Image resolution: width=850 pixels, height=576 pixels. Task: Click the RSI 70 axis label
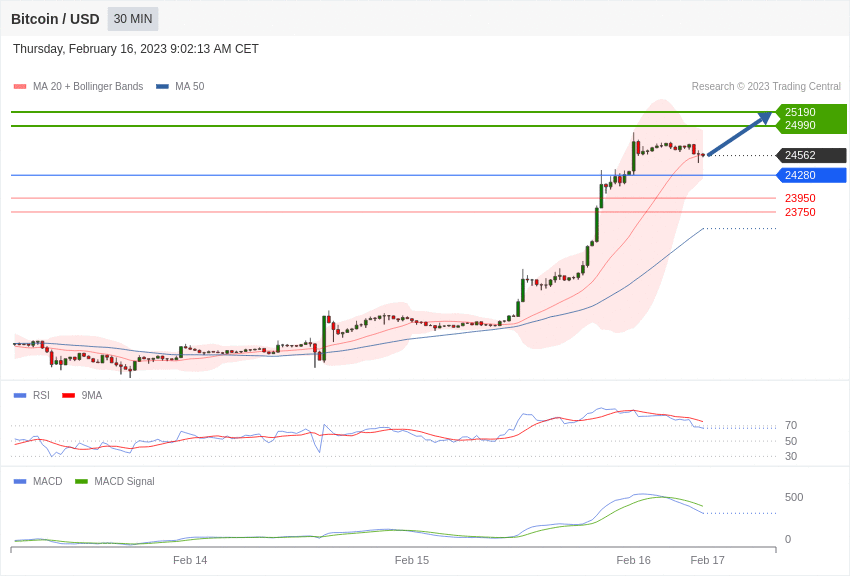click(x=791, y=425)
